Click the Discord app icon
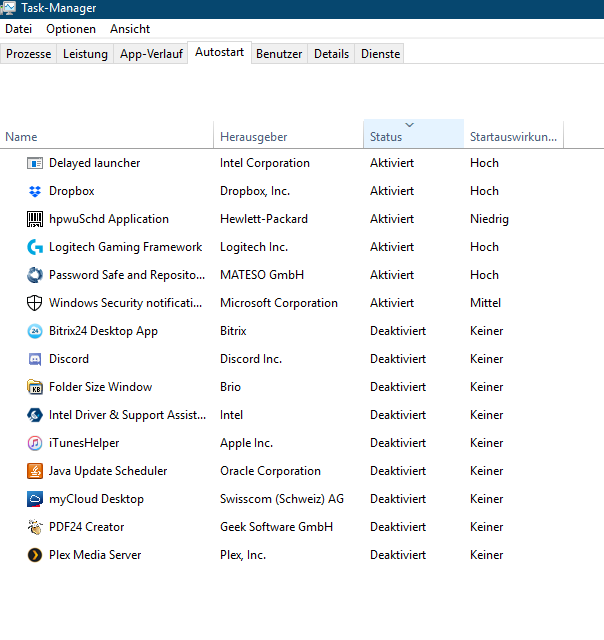Screen dimensions: 604x640 pyautogui.click(x=35, y=359)
